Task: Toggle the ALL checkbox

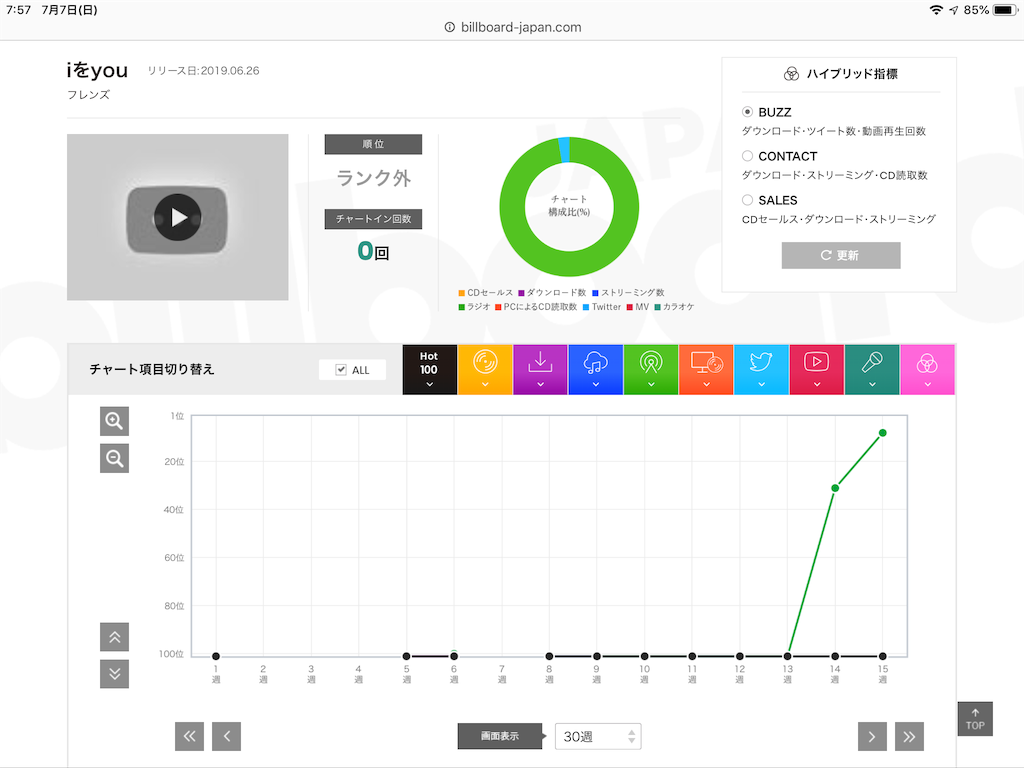Action: (x=341, y=370)
